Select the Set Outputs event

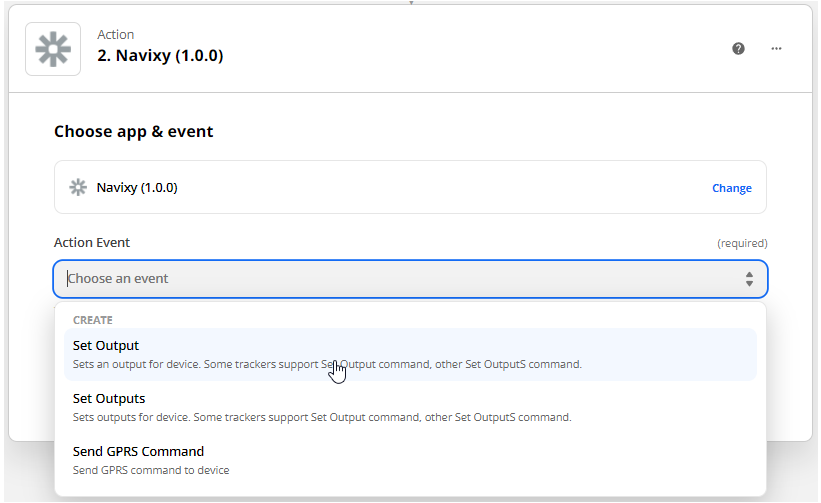(x=410, y=407)
